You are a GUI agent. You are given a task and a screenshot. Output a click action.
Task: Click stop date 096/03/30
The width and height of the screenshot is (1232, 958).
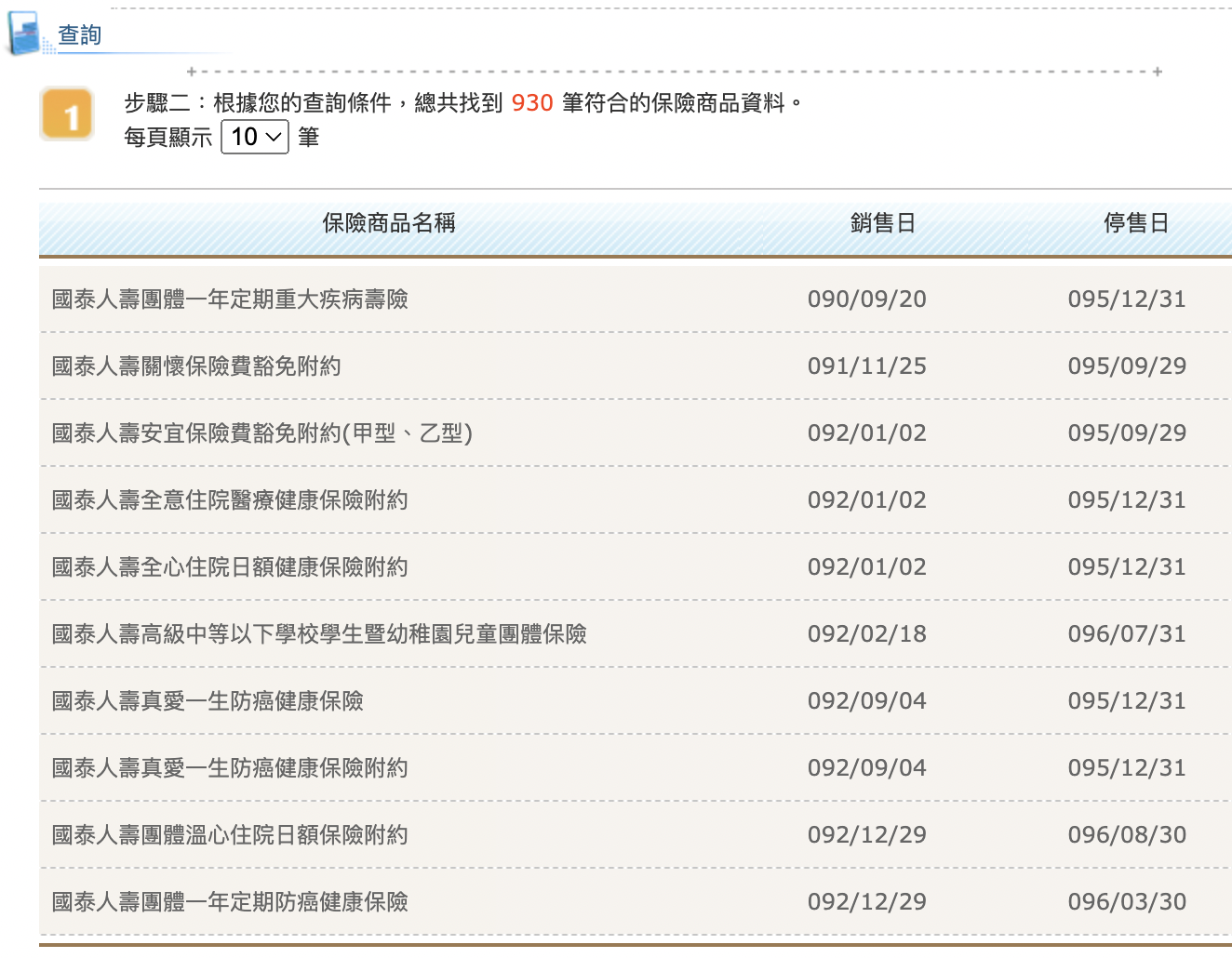coord(1127,902)
